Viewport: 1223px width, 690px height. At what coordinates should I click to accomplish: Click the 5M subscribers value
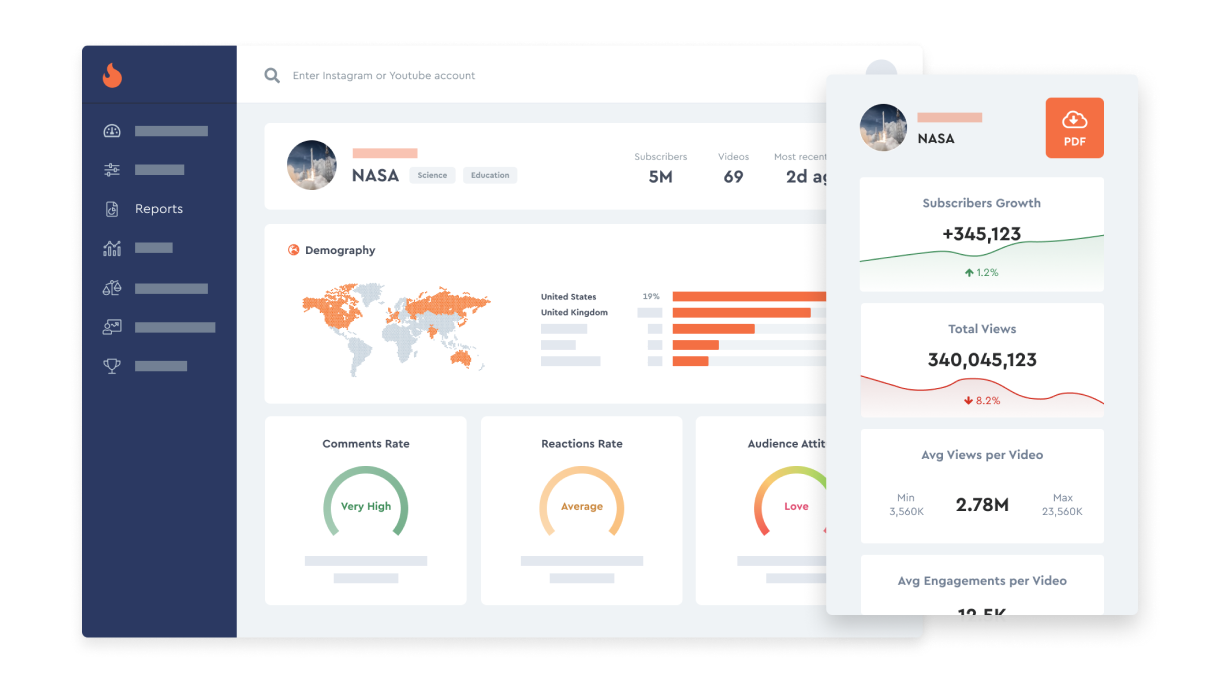point(660,177)
